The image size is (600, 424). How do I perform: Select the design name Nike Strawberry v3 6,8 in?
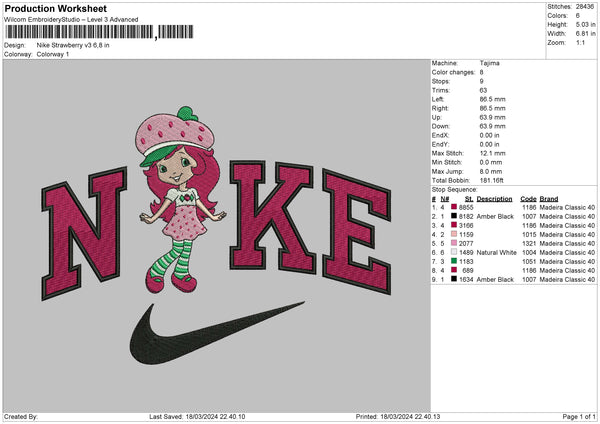point(73,45)
